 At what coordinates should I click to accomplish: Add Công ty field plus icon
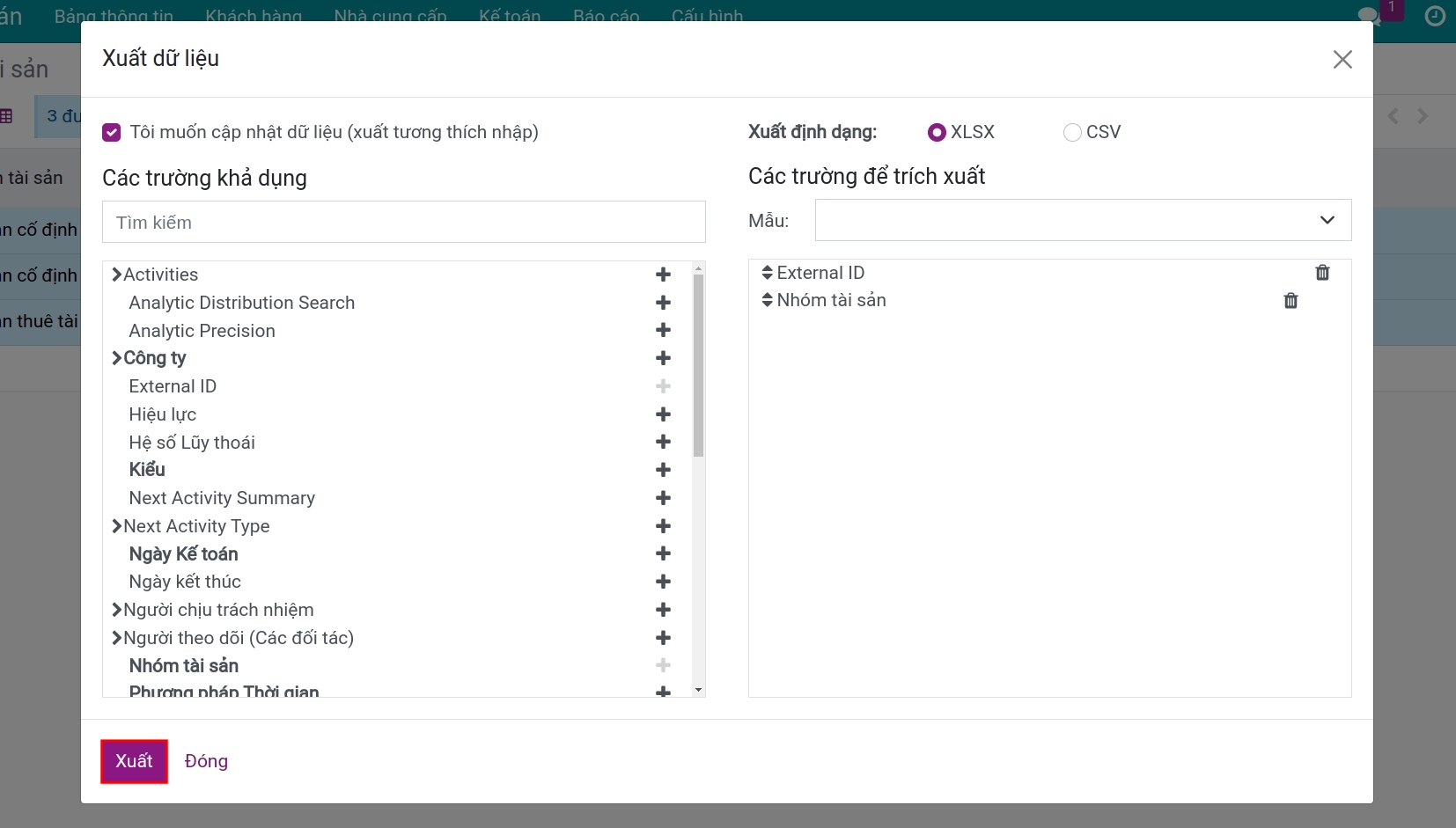click(664, 358)
